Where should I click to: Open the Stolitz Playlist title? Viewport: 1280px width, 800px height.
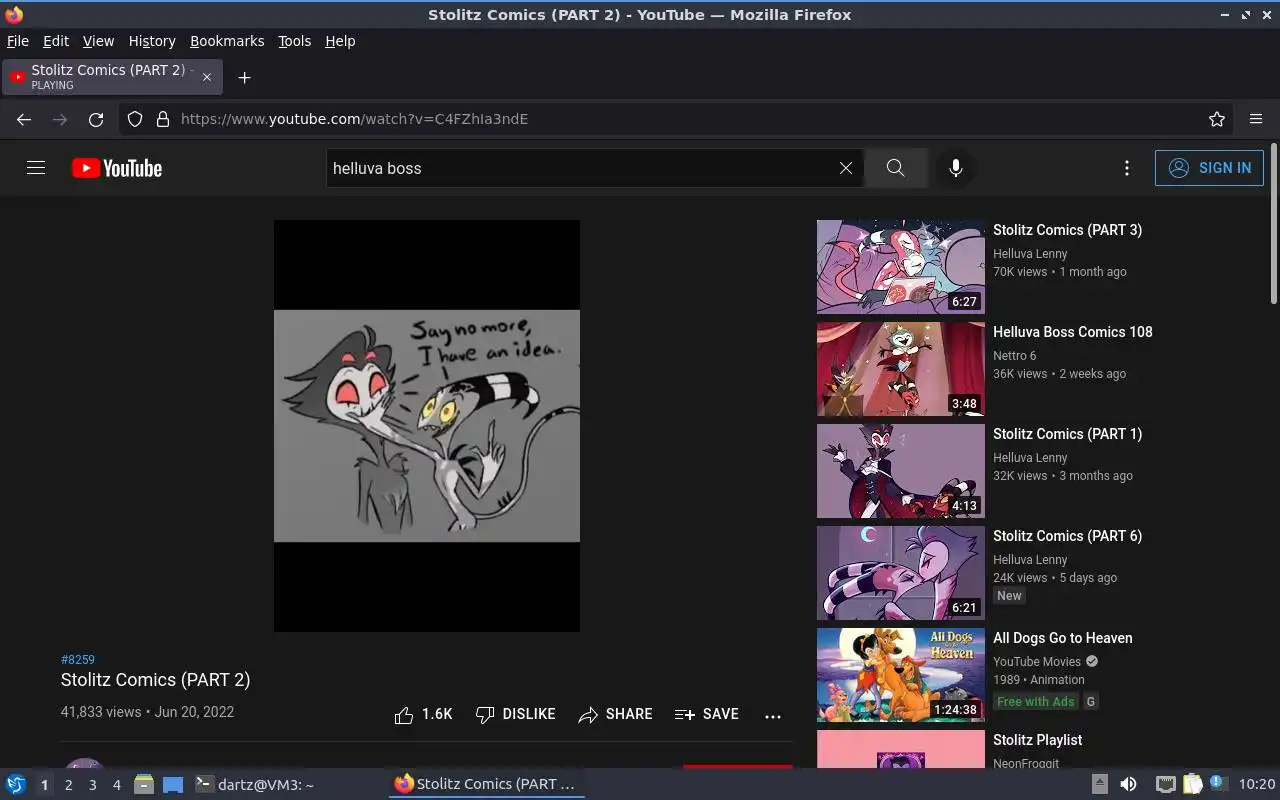[x=1037, y=740]
